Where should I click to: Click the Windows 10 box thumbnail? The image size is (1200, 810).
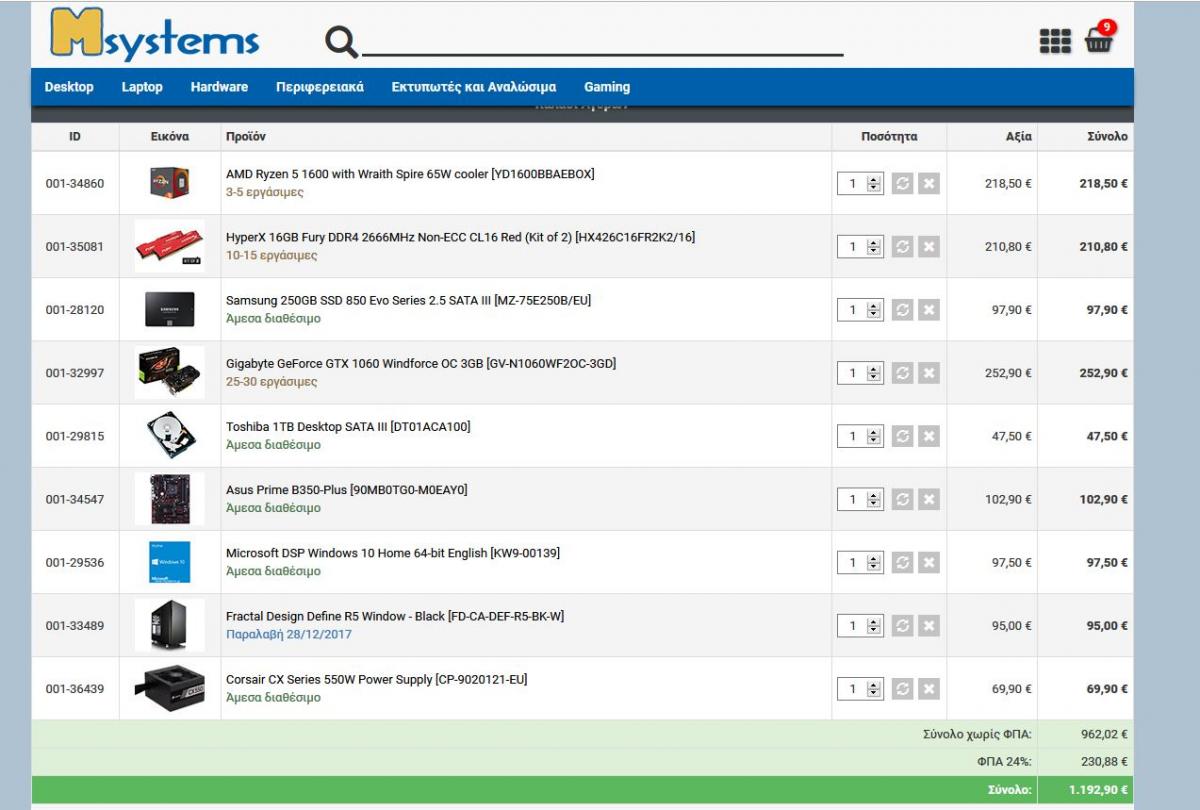point(170,563)
